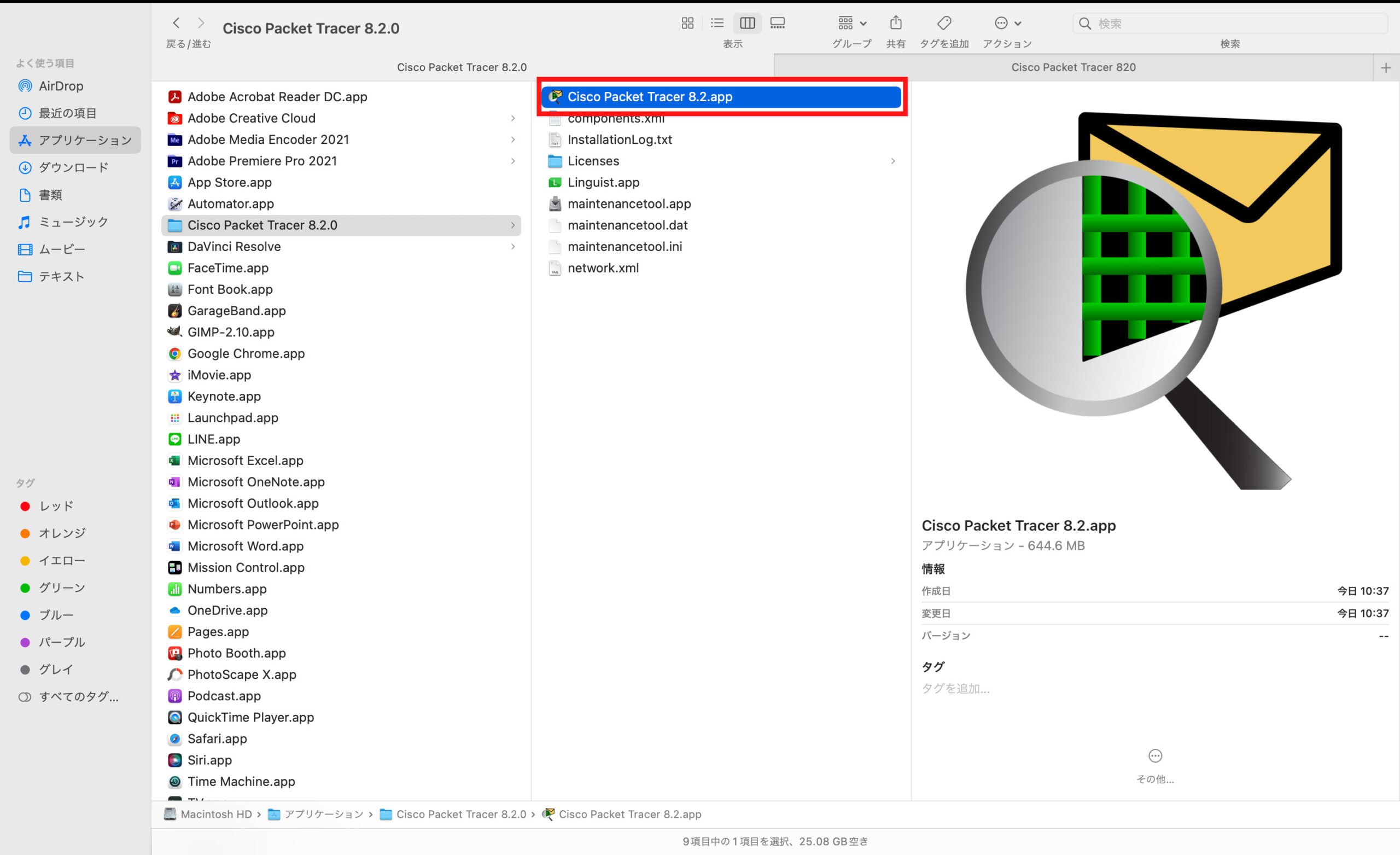Expand the Adobe Creative Cloud folder chevron
This screenshot has height=855, width=1400.
pos(512,118)
